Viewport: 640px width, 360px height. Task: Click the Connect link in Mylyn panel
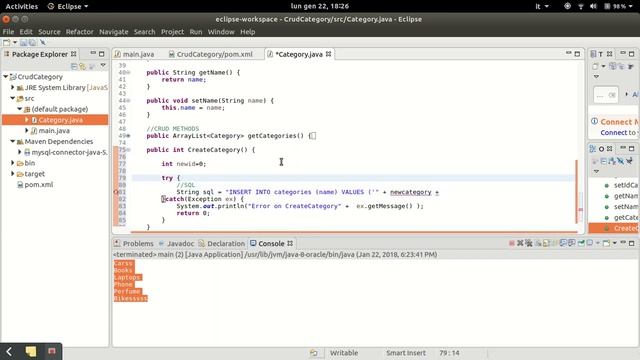click(x=613, y=133)
